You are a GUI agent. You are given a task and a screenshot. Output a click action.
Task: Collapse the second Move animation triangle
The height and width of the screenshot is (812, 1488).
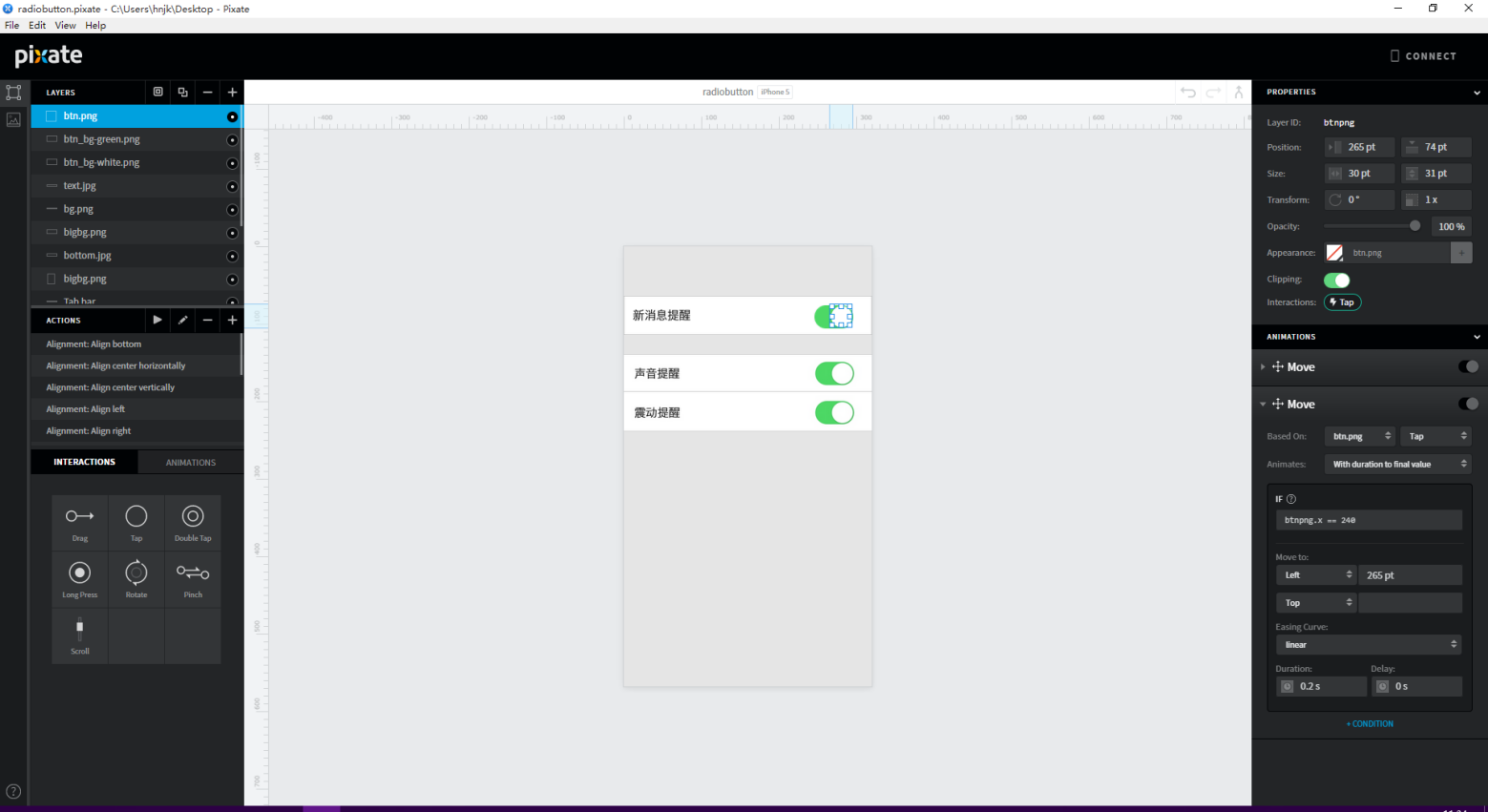click(x=1263, y=405)
